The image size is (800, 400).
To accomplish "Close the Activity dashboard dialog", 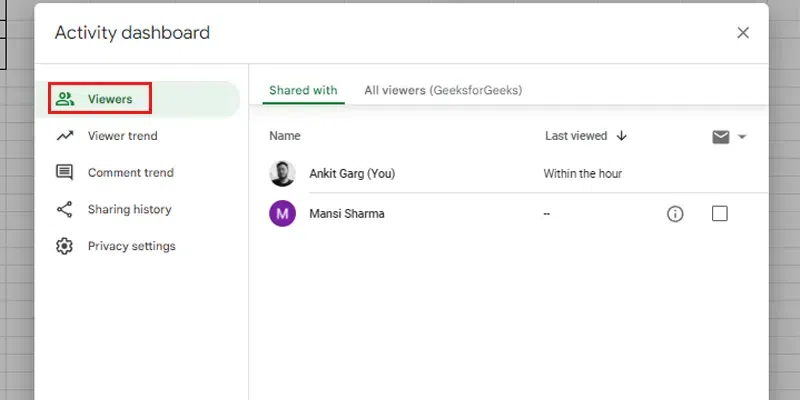I will [x=743, y=33].
